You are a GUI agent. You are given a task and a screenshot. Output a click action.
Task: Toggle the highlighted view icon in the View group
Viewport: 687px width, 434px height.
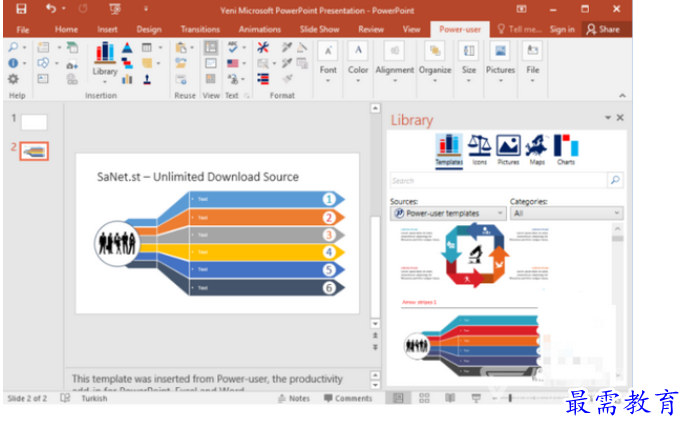[x=211, y=48]
